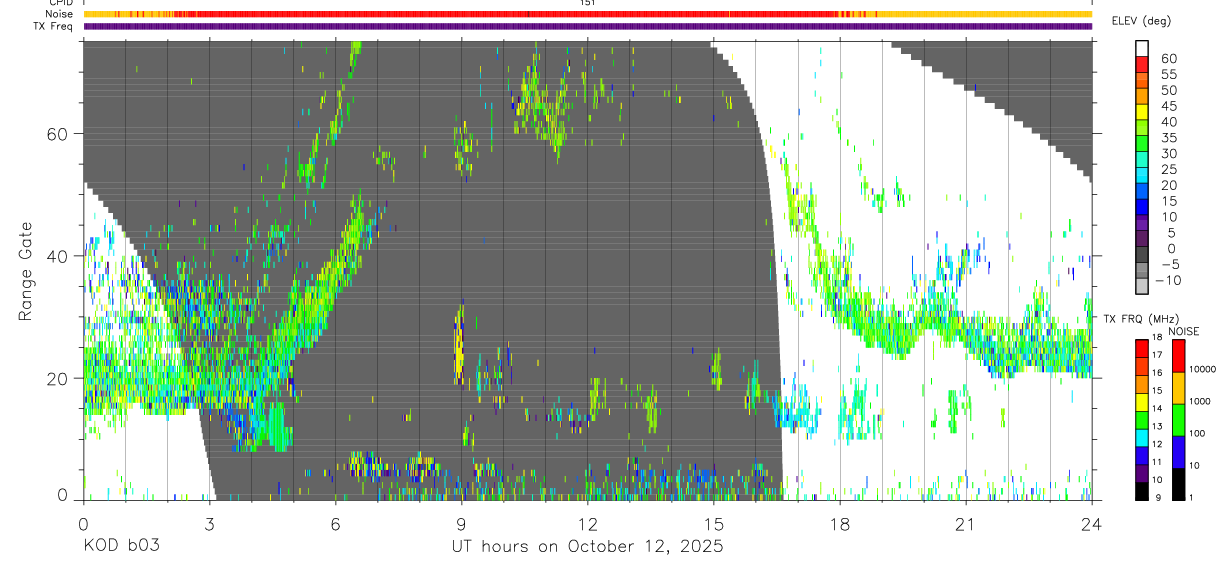Click the white top segment of ELEV colorbar
This screenshot has width=1228, height=567.
click(x=1142, y=48)
